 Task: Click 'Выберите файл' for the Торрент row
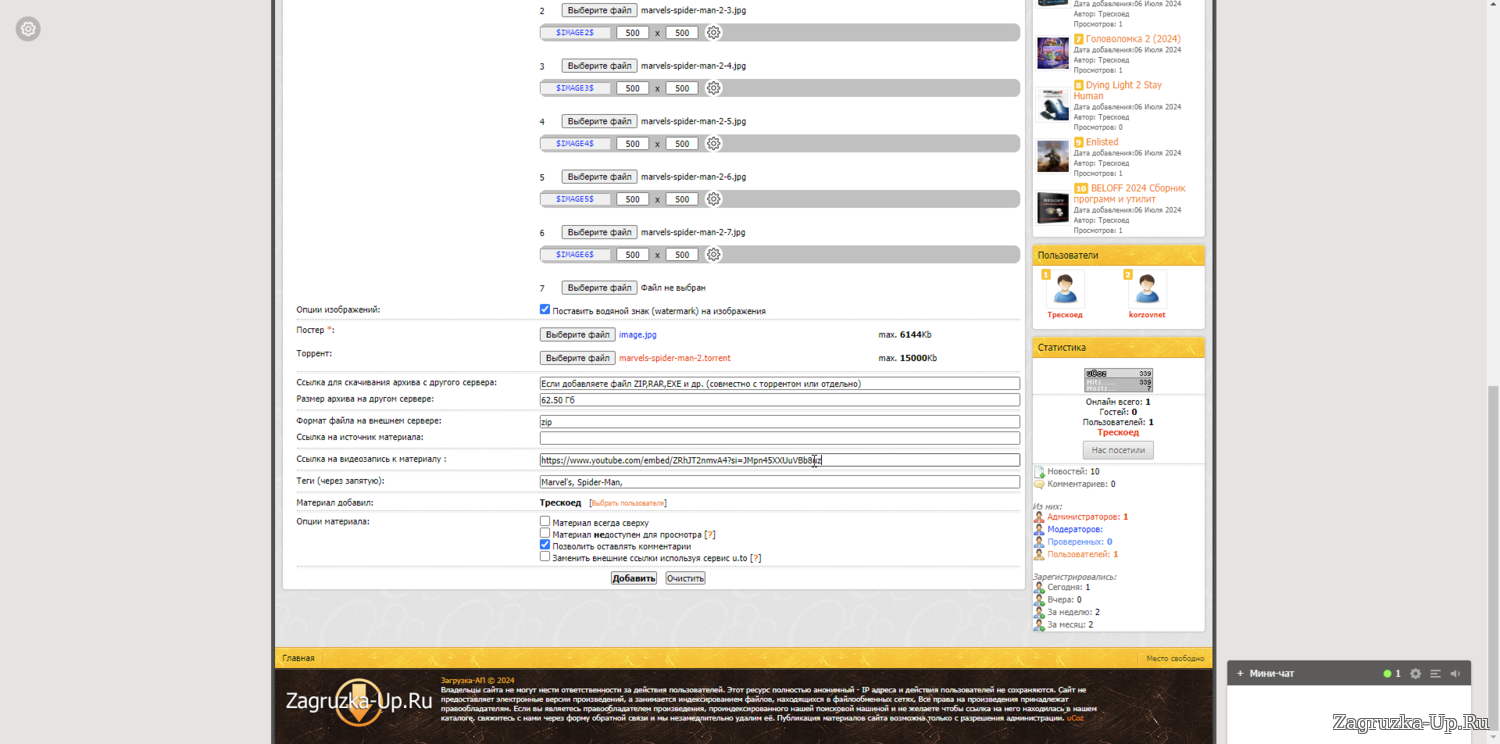point(577,358)
